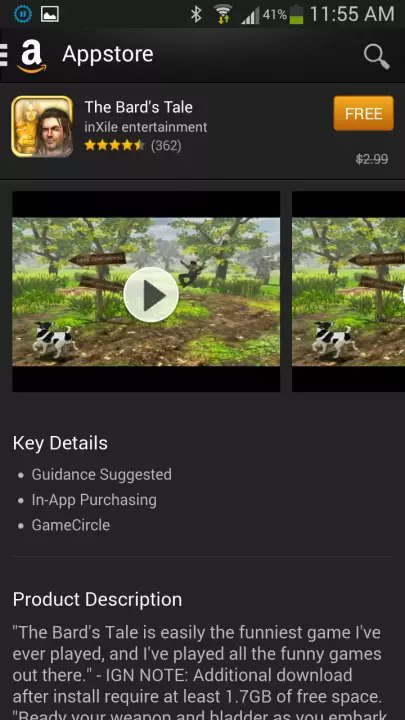The width and height of the screenshot is (405, 720).
Task: Tap the Product Description heading
Action: (97, 600)
